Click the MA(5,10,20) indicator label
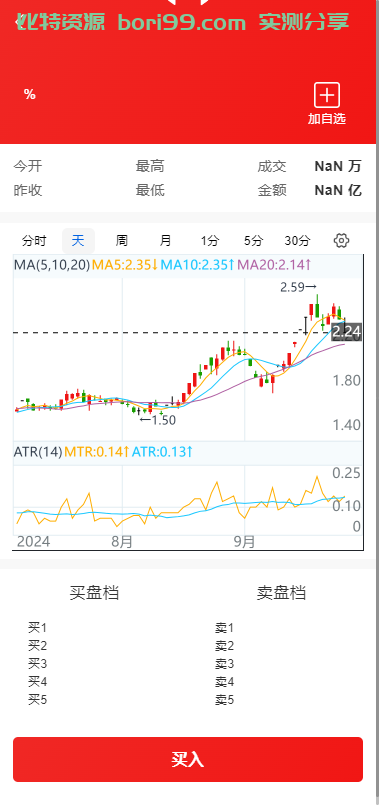The image size is (379, 805). [52, 265]
